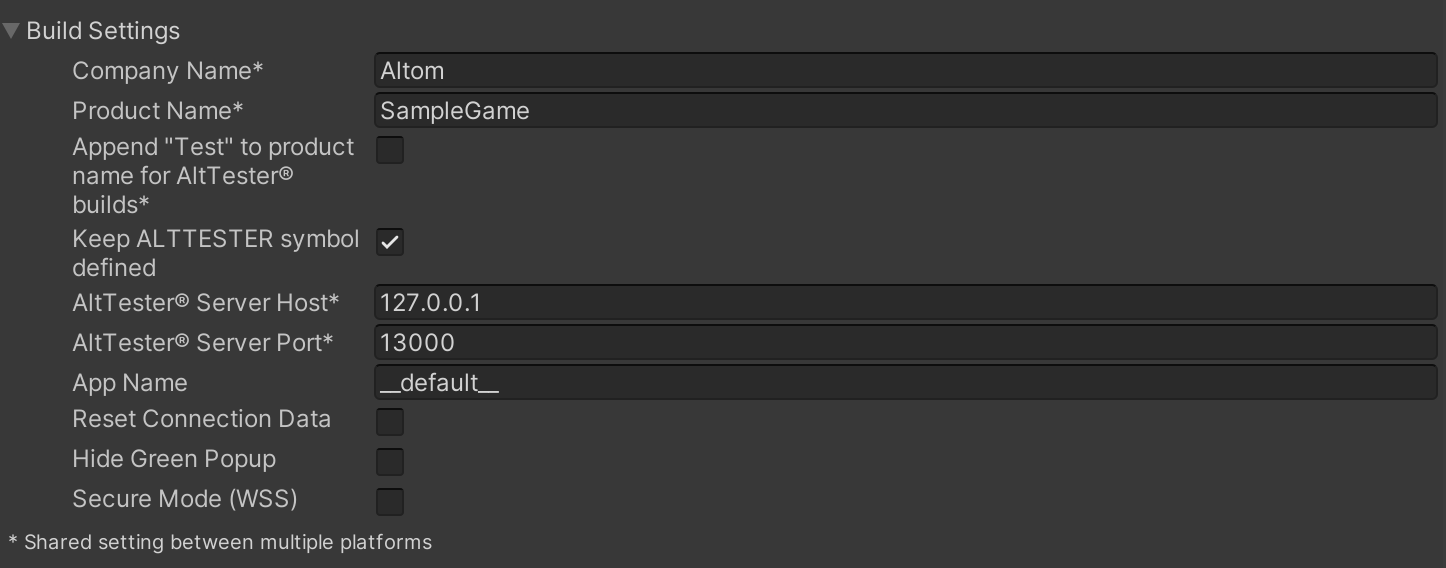The image size is (1446, 568).
Task: Click the AltTester Server Host field
Action: [905, 303]
